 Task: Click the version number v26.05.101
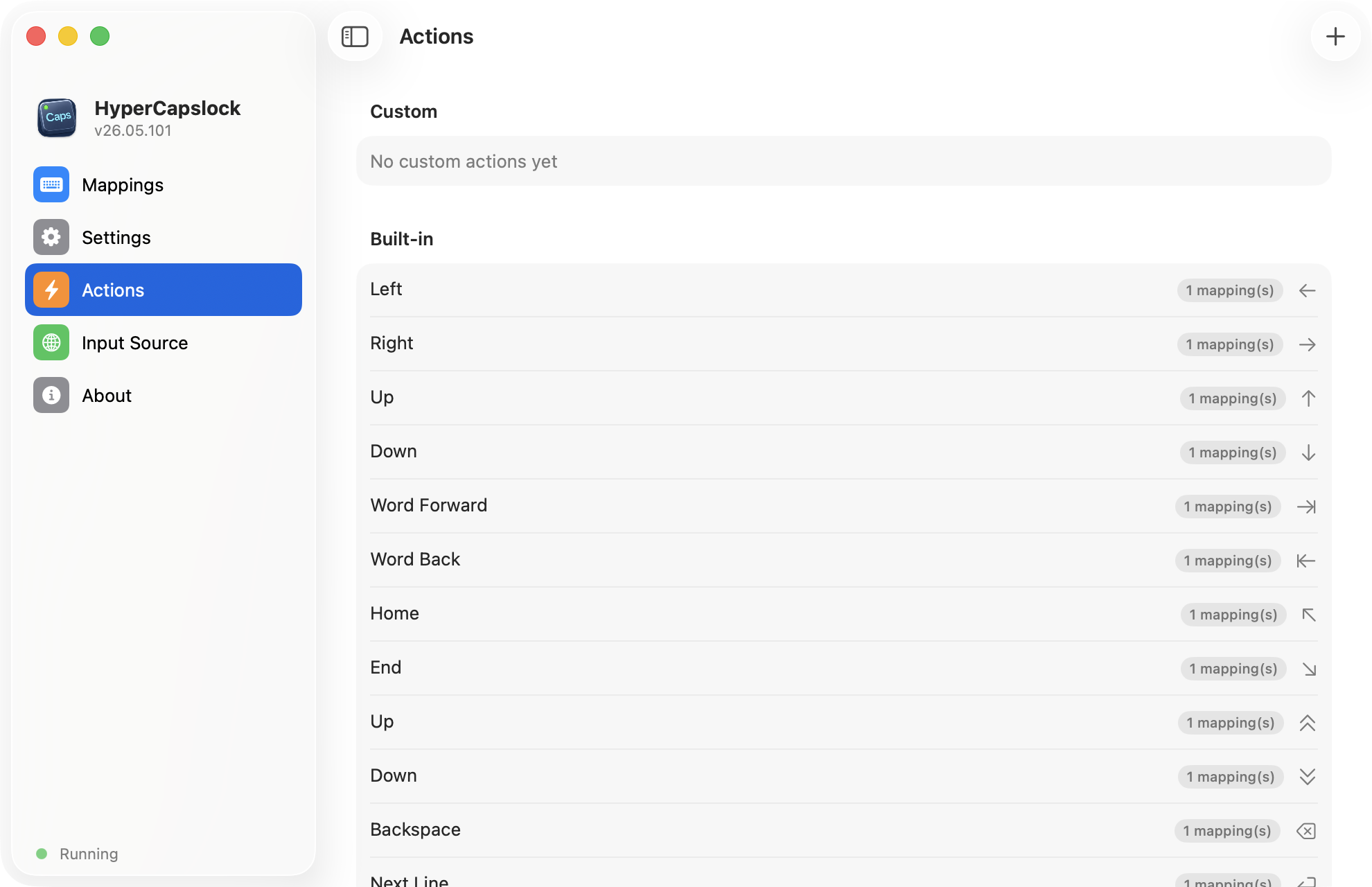coord(133,130)
